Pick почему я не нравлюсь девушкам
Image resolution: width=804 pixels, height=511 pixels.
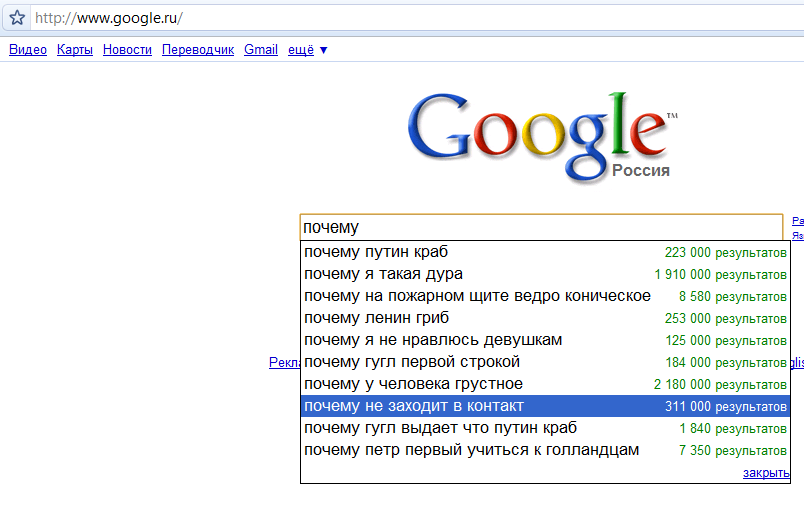pyautogui.click(x=545, y=340)
